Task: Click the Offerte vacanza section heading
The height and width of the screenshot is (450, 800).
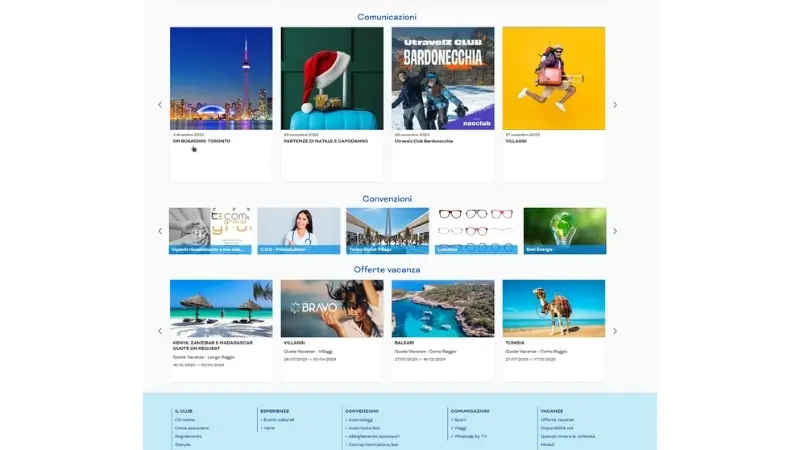Action: pyautogui.click(x=387, y=269)
